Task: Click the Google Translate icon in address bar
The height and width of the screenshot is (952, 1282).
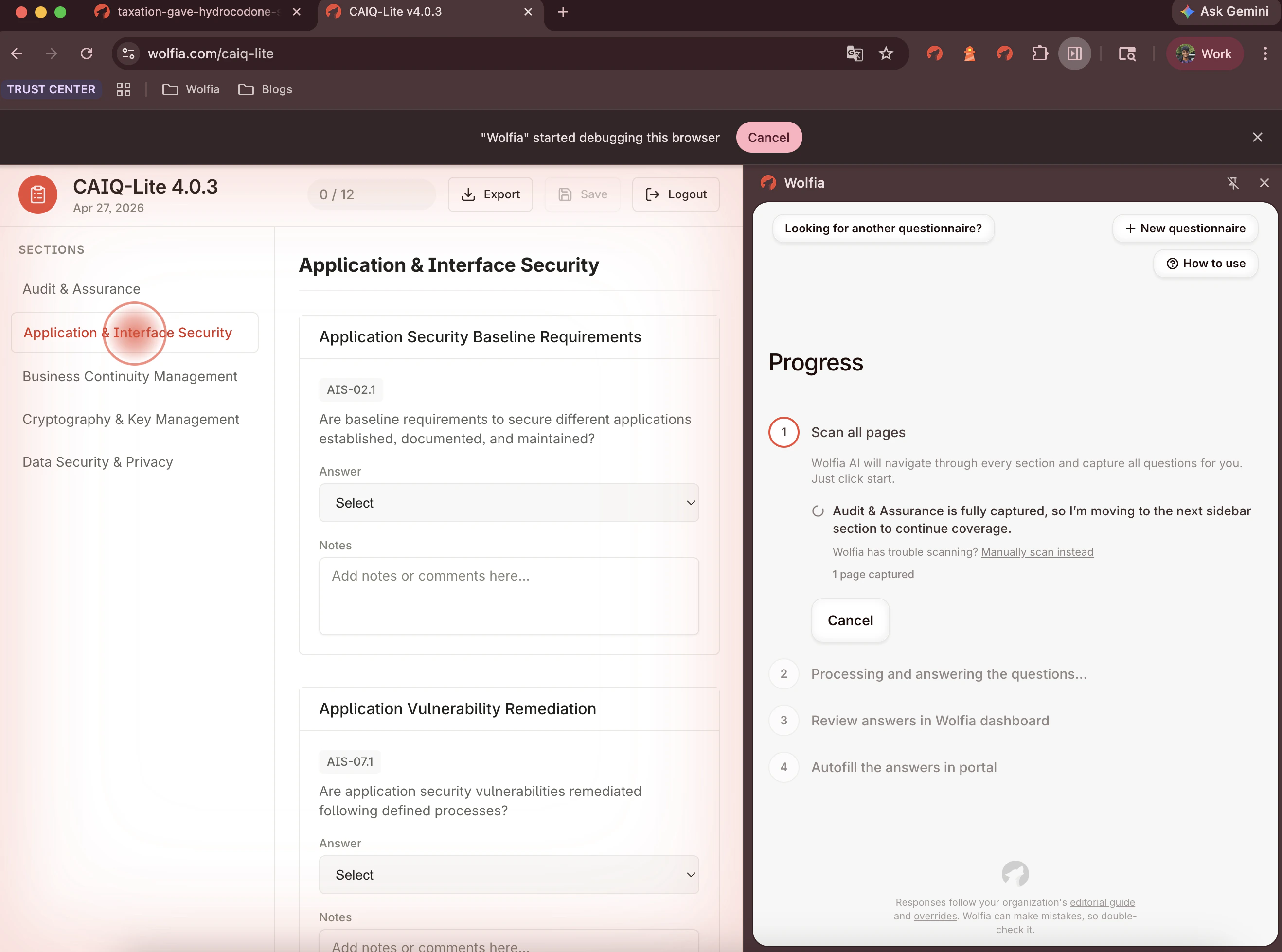Action: [855, 53]
